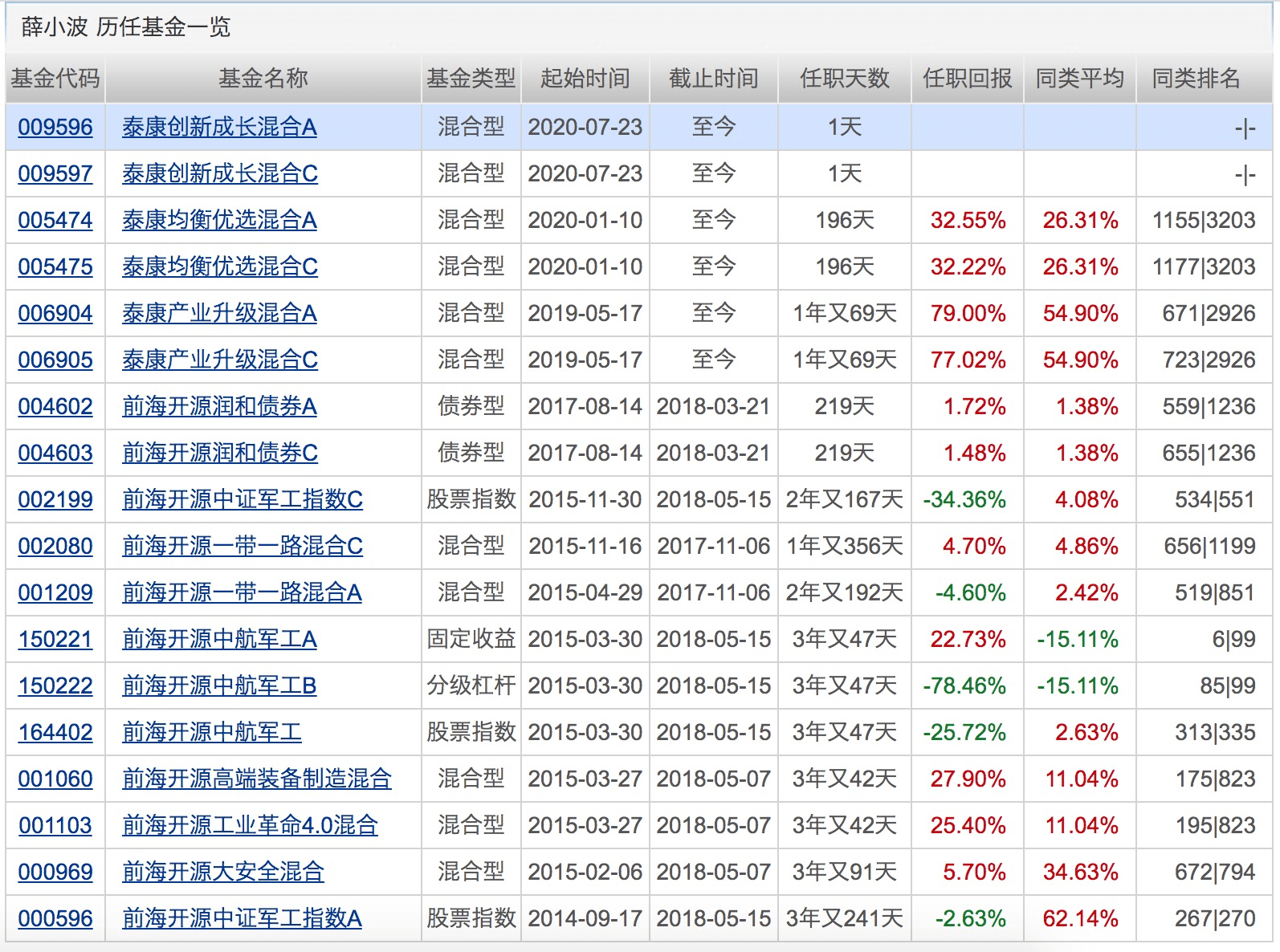Open fund code link 006905

pyautogui.click(x=55, y=360)
